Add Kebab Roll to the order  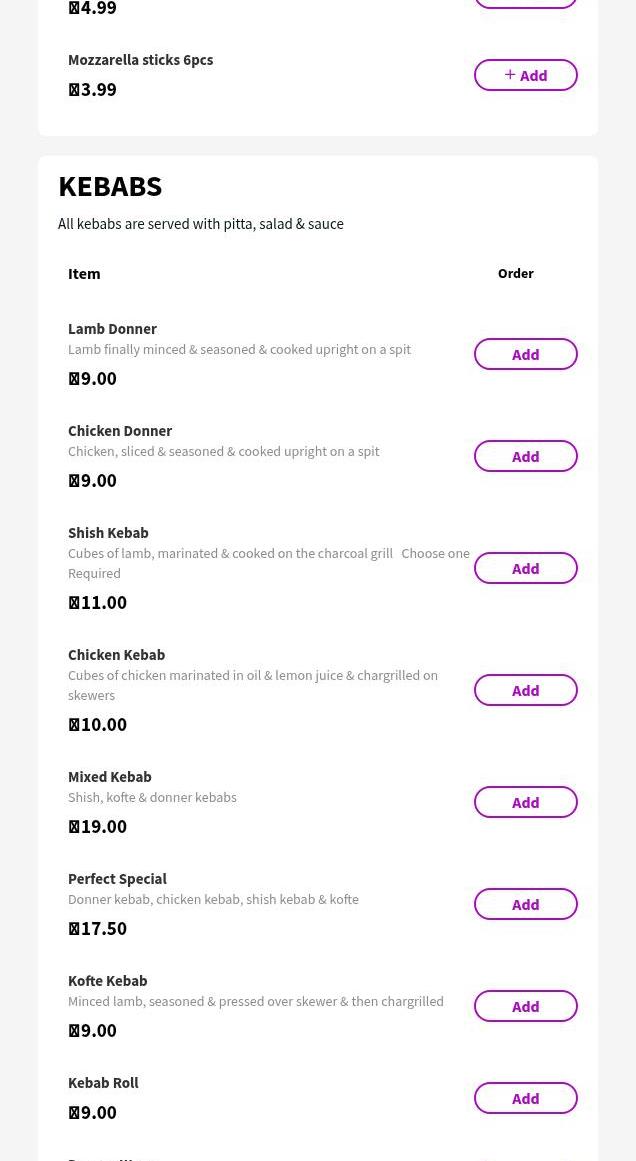tap(525, 1097)
